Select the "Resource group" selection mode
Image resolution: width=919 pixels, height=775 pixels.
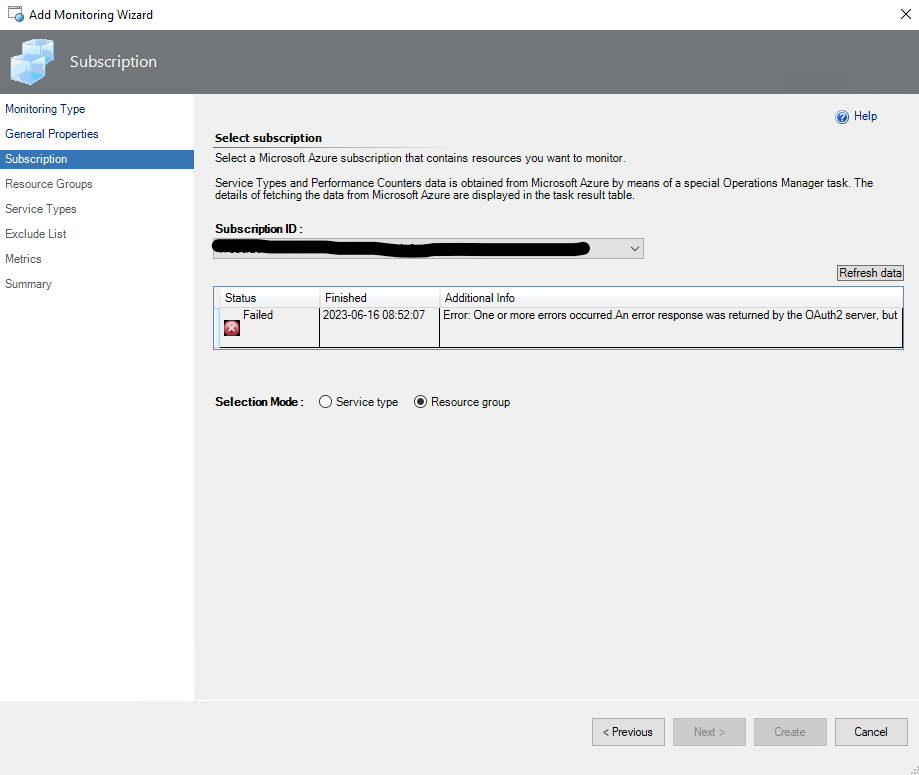pyautogui.click(x=420, y=401)
